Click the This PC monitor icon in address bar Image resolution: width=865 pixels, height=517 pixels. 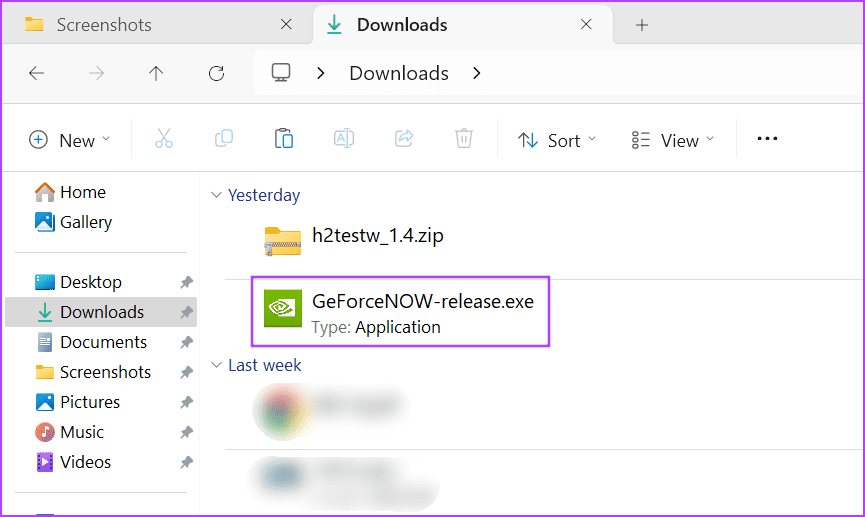(x=281, y=73)
